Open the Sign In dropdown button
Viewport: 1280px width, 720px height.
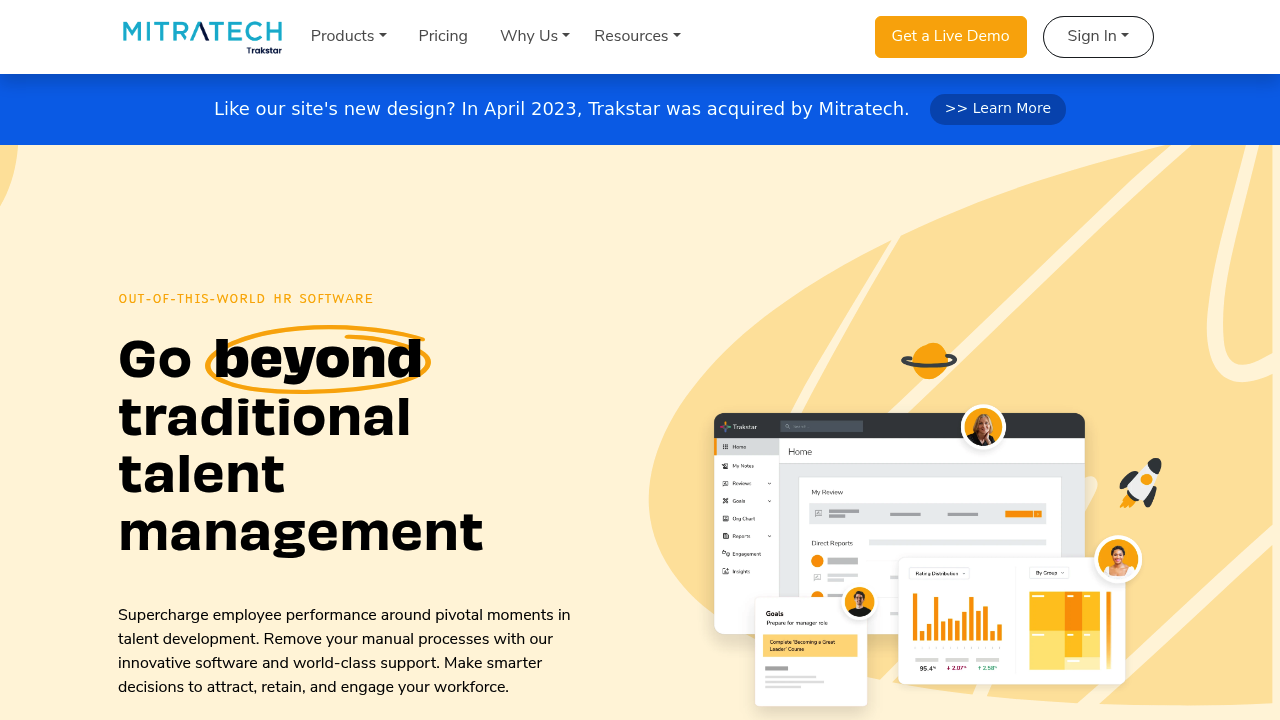(x=1098, y=37)
